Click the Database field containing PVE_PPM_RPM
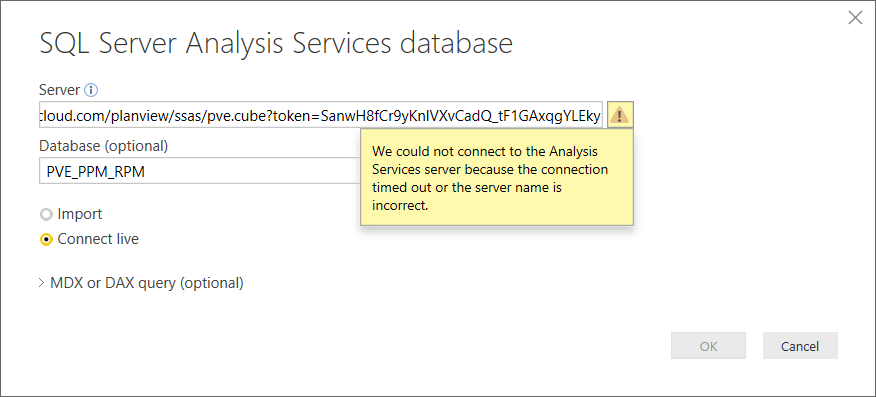Image resolution: width=876 pixels, height=397 pixels. (x=199, y=171)
